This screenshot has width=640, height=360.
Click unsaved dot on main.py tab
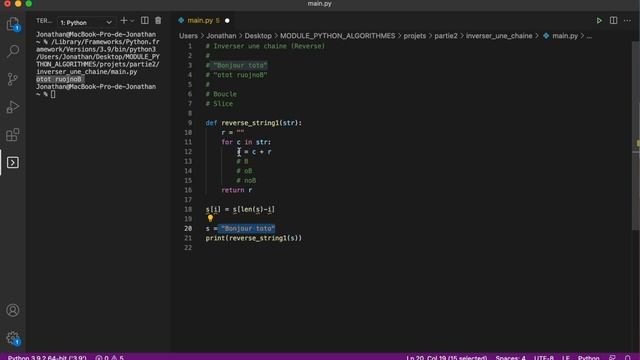pyautogui.click(x=227, y=20)
